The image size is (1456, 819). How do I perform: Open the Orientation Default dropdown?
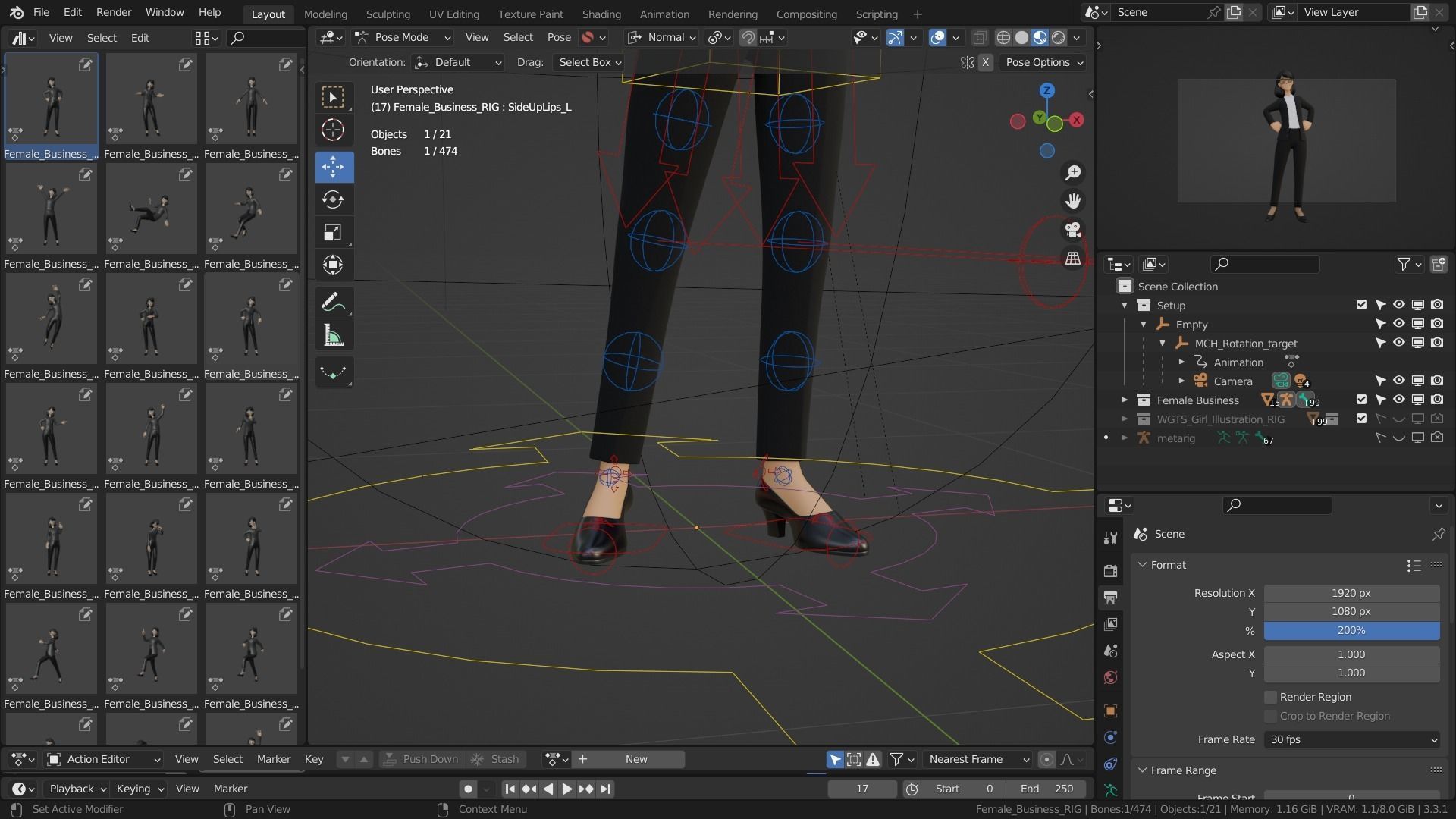pyautogui.click(x=458, y=62)
